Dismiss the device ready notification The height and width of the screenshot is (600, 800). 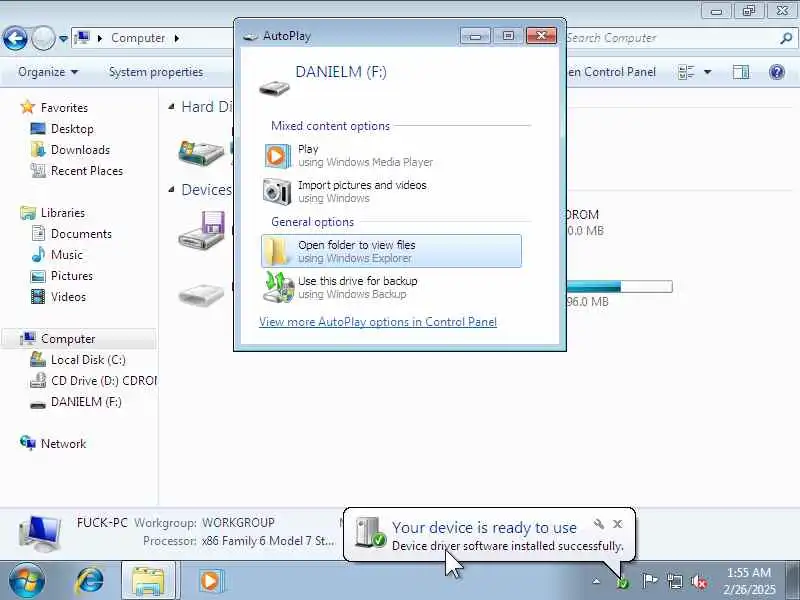tap(618, 524)
